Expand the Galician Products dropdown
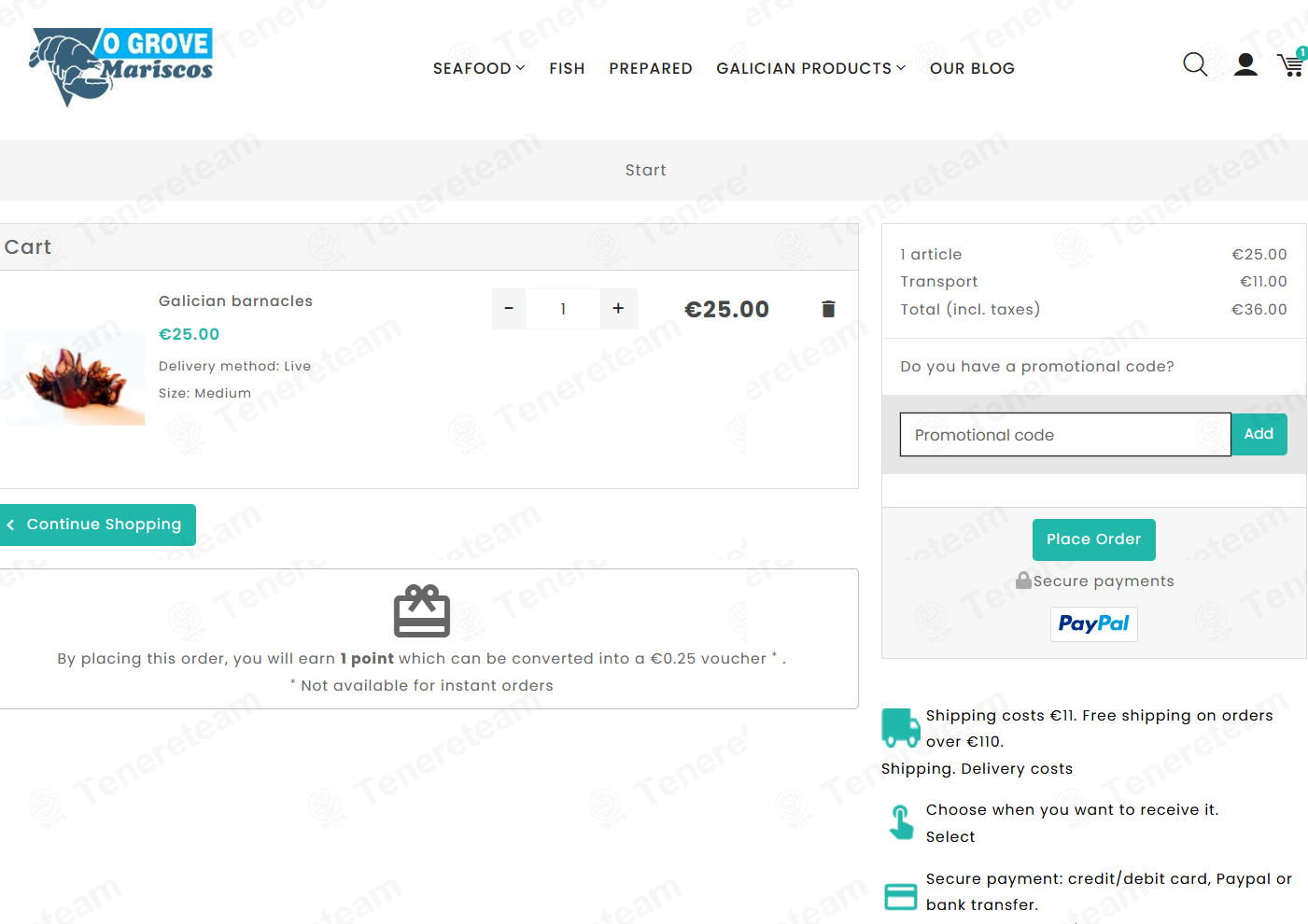Viewport: 1308px width, 924px height. (810, 68)
